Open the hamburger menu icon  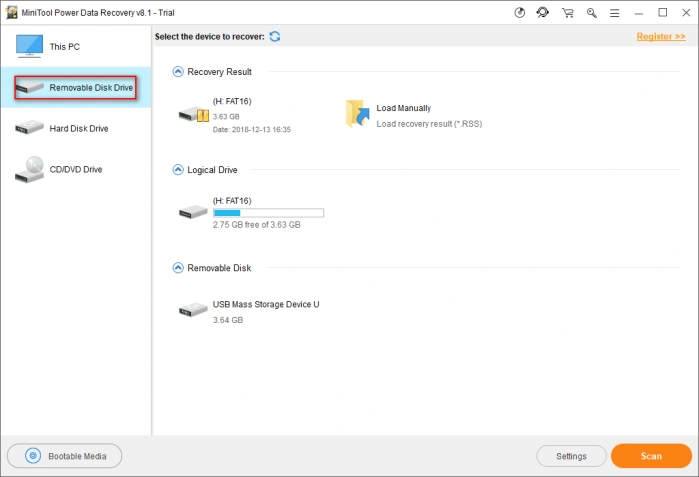(x=615, y=13)
